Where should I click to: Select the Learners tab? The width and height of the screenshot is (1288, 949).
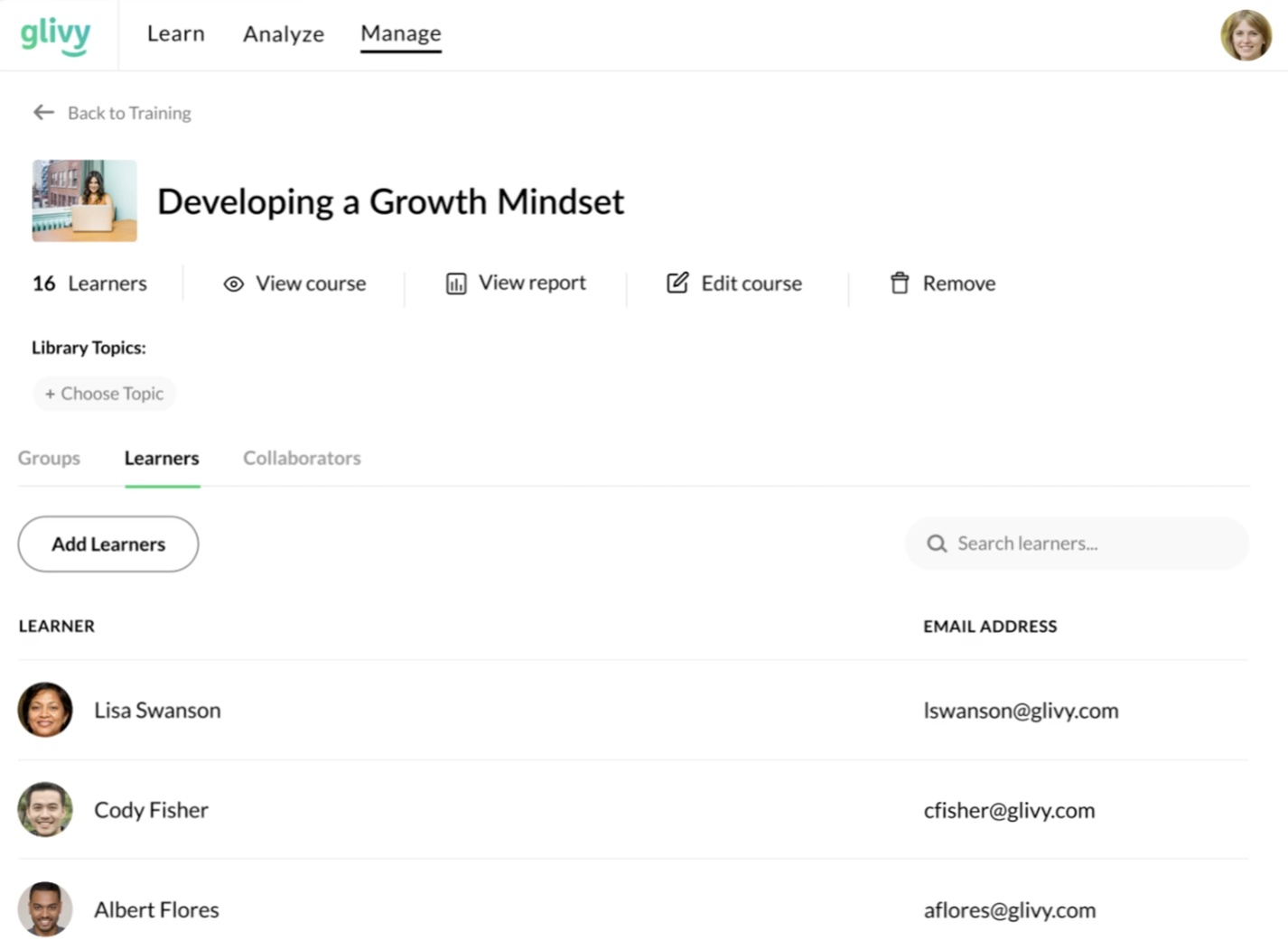coord(162,458)
